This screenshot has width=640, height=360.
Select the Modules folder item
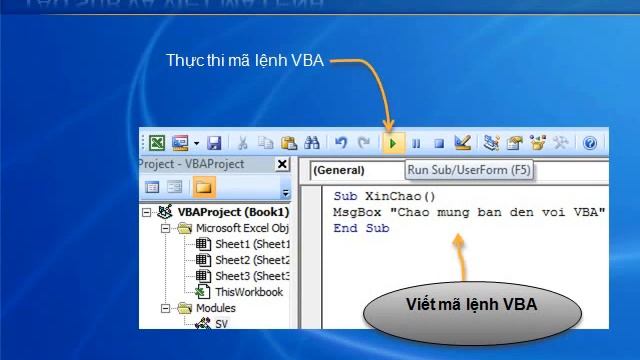(x=216, y=308)
